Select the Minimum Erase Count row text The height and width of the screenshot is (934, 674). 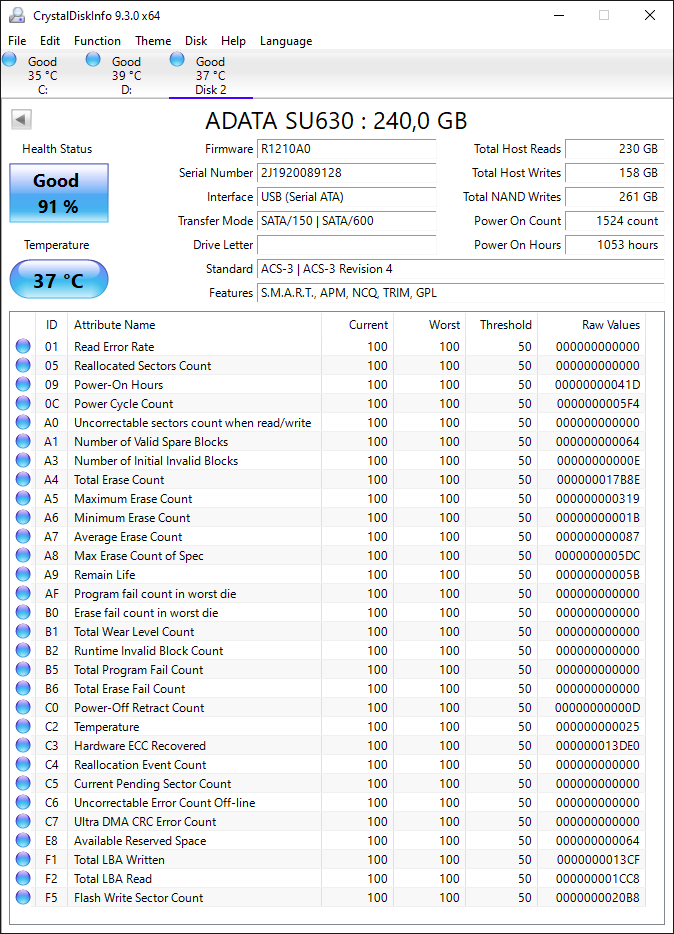pos(132,518)
